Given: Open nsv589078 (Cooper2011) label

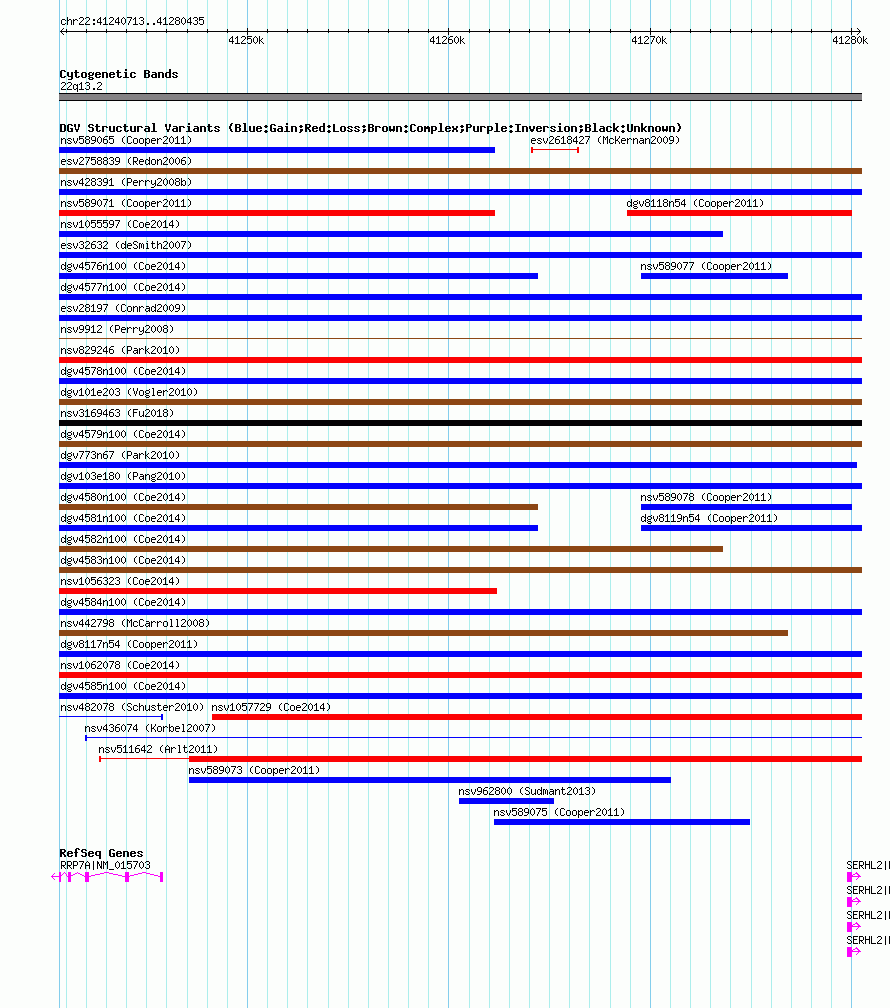Looking at the screenshot, I should (x=706, y=498).
